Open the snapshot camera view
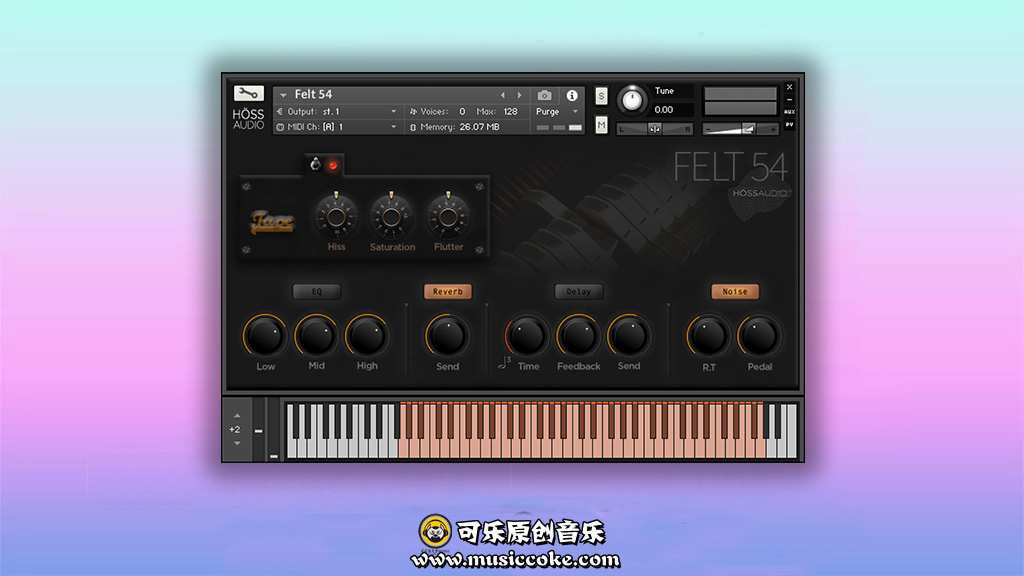 tap(544, 95)
